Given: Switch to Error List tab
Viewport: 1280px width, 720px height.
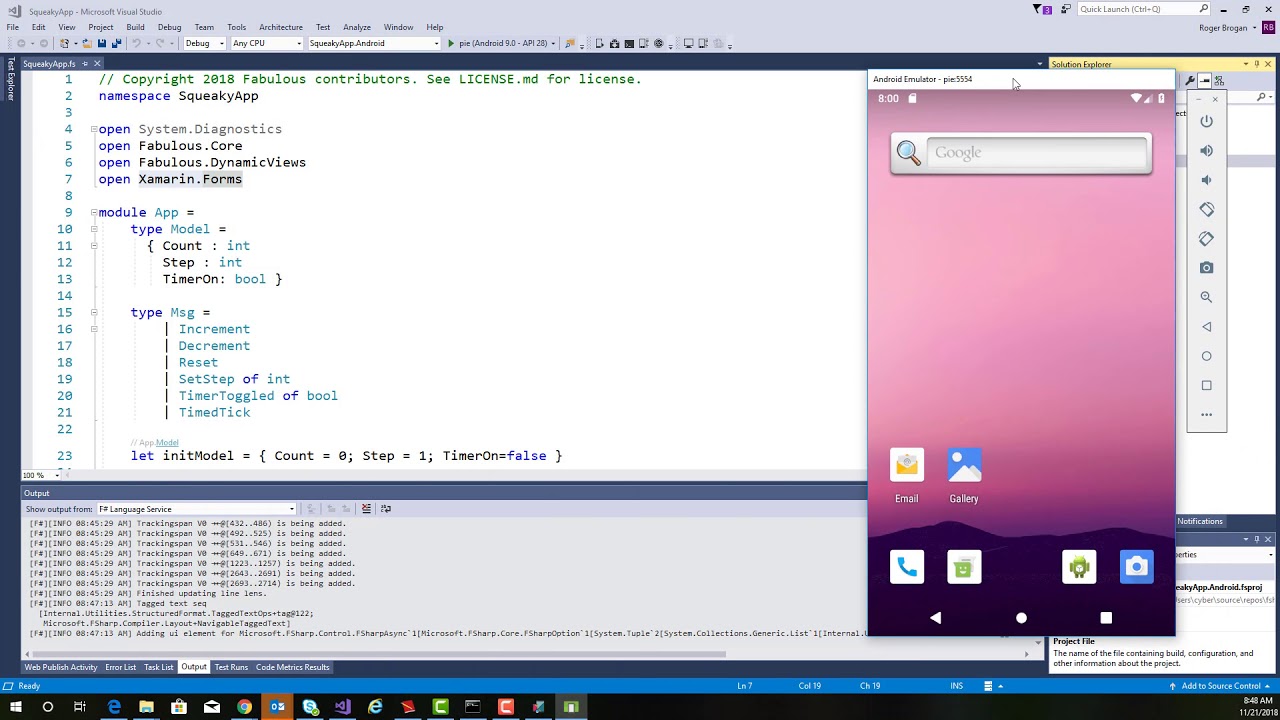Looking at the screenshot, I should click(120, 667).
